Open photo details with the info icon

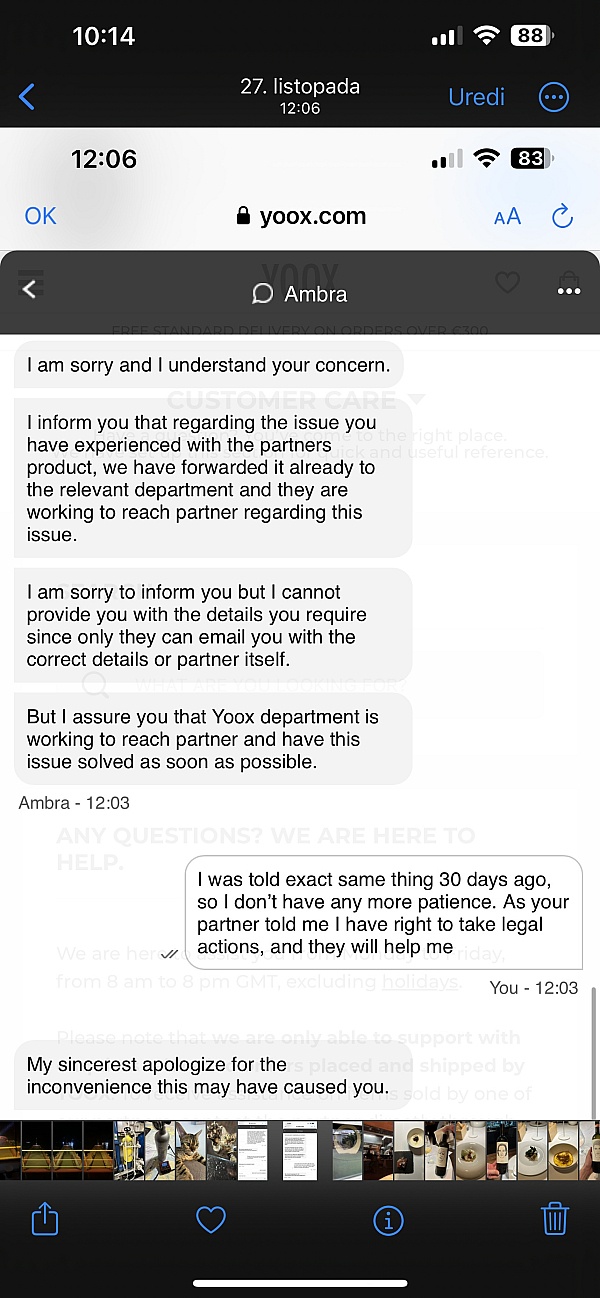pyautogui.click(x=388, y=1219)
